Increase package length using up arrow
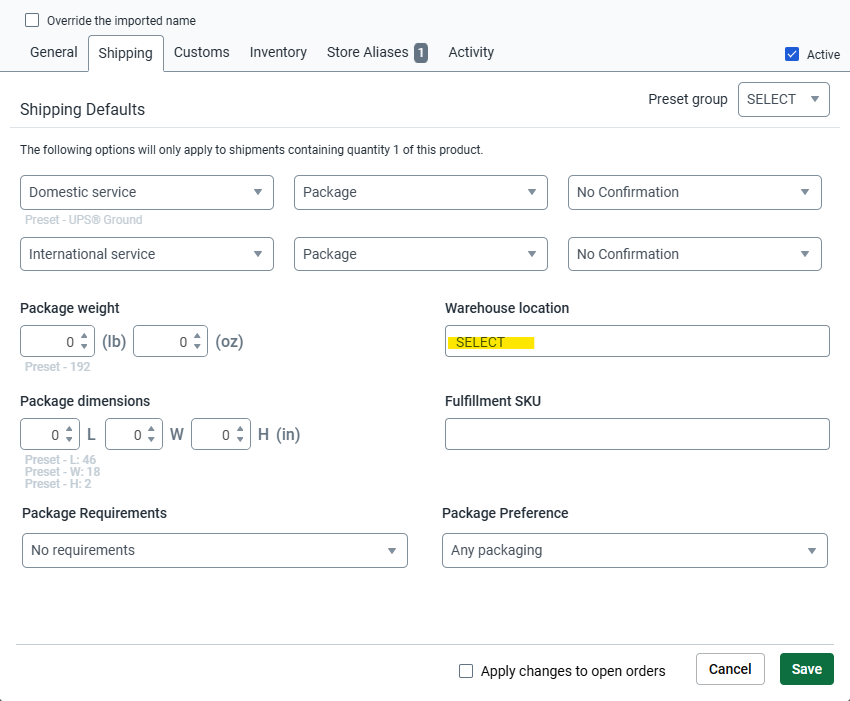The height and width of the screenshot is (701, 850). [68, 430]
